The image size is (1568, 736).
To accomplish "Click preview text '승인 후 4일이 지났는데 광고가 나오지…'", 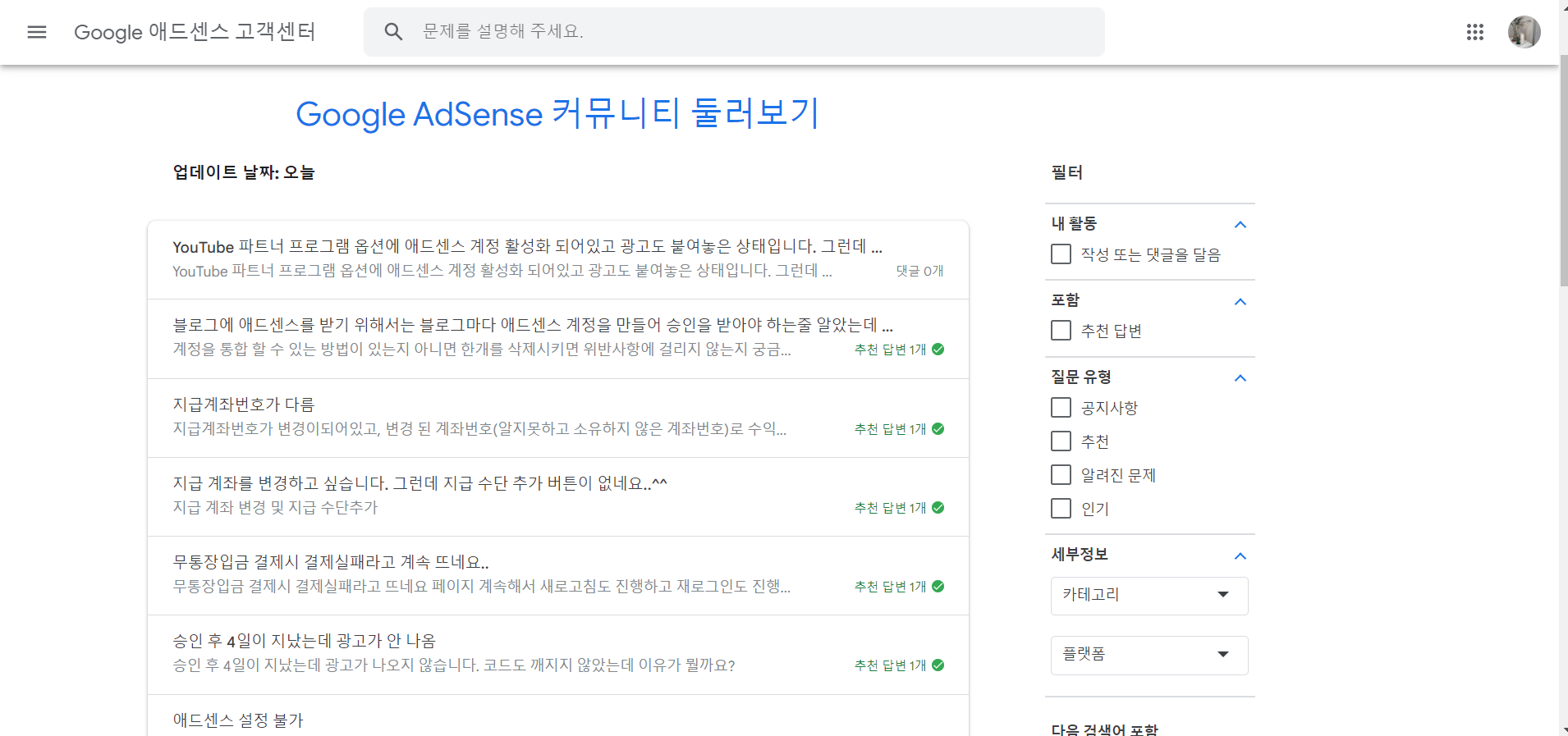I will pyautogui.click(x=454, y=665).
